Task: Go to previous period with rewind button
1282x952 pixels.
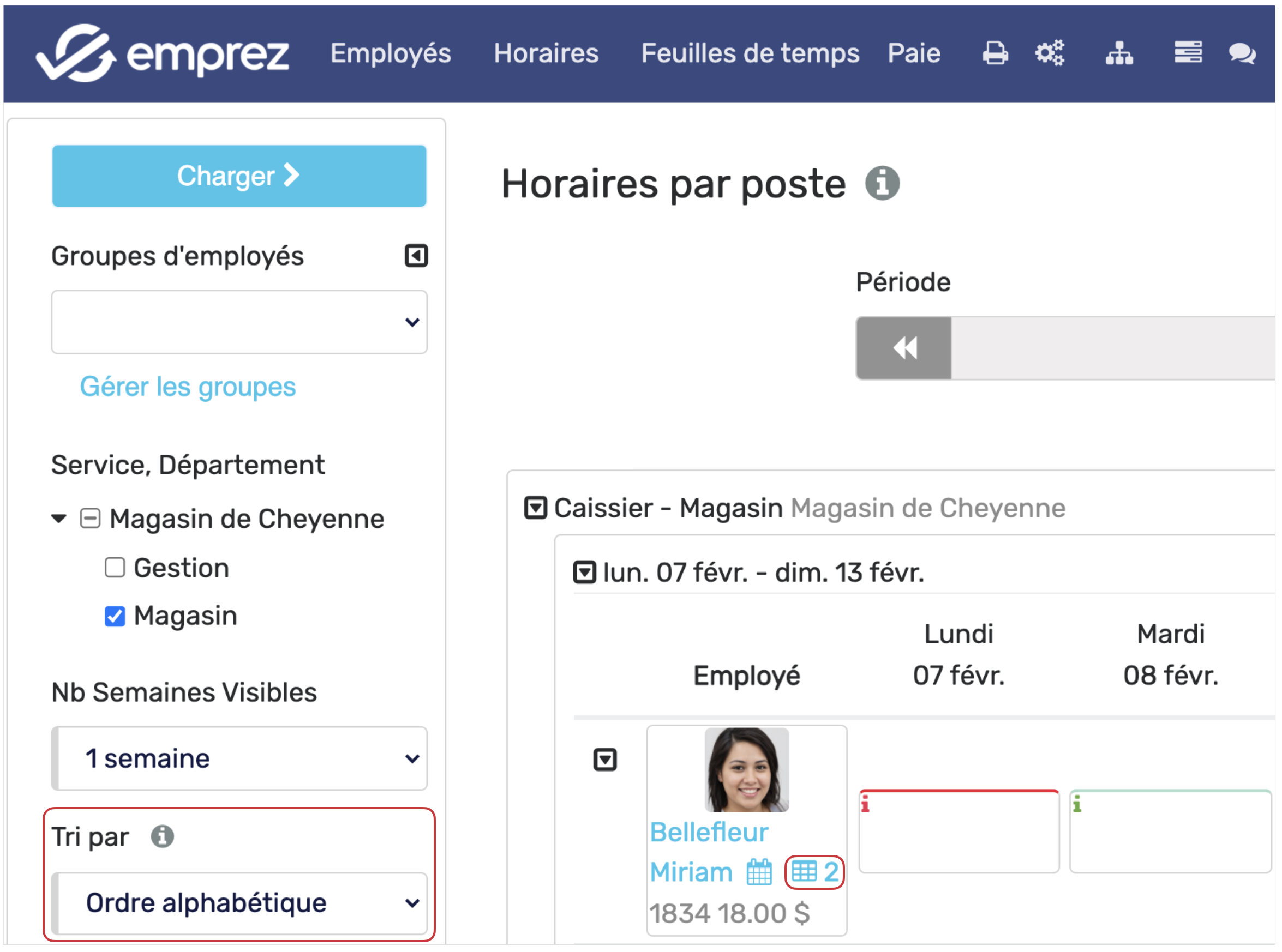Action: (x=903, y=347)
